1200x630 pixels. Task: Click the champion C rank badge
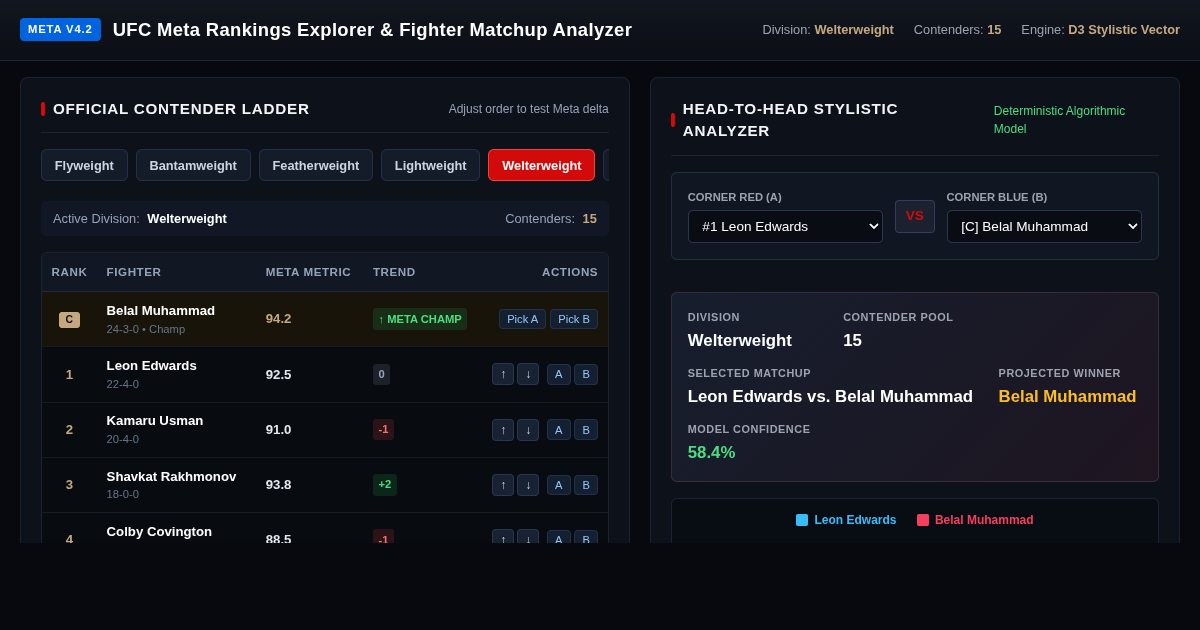pos(69,320)
